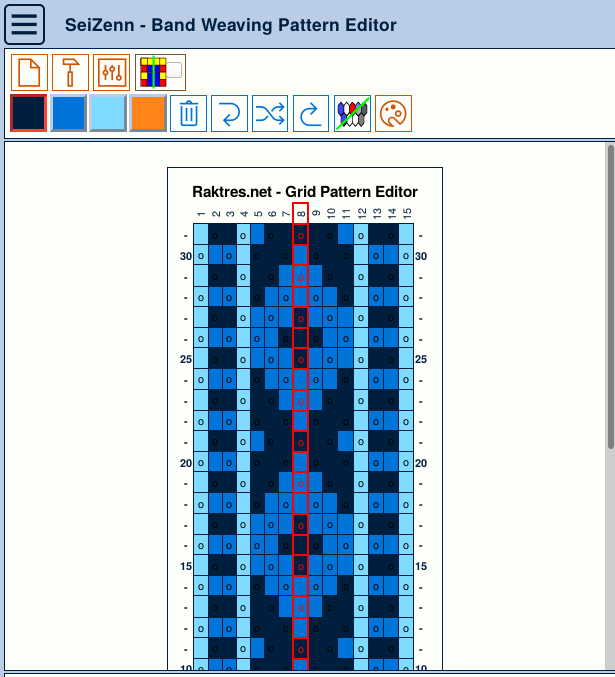Screen dimensions: 615x677
Task: Click the "Raktres.net - Grid Pattern Editor" title
Action: 305,192
